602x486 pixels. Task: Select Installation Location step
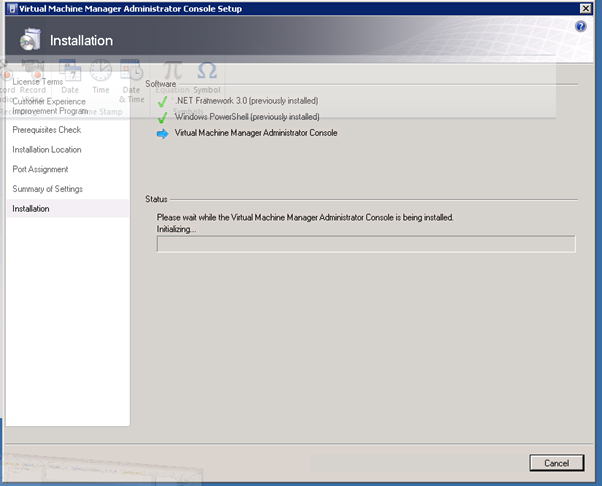coord(47,149)
